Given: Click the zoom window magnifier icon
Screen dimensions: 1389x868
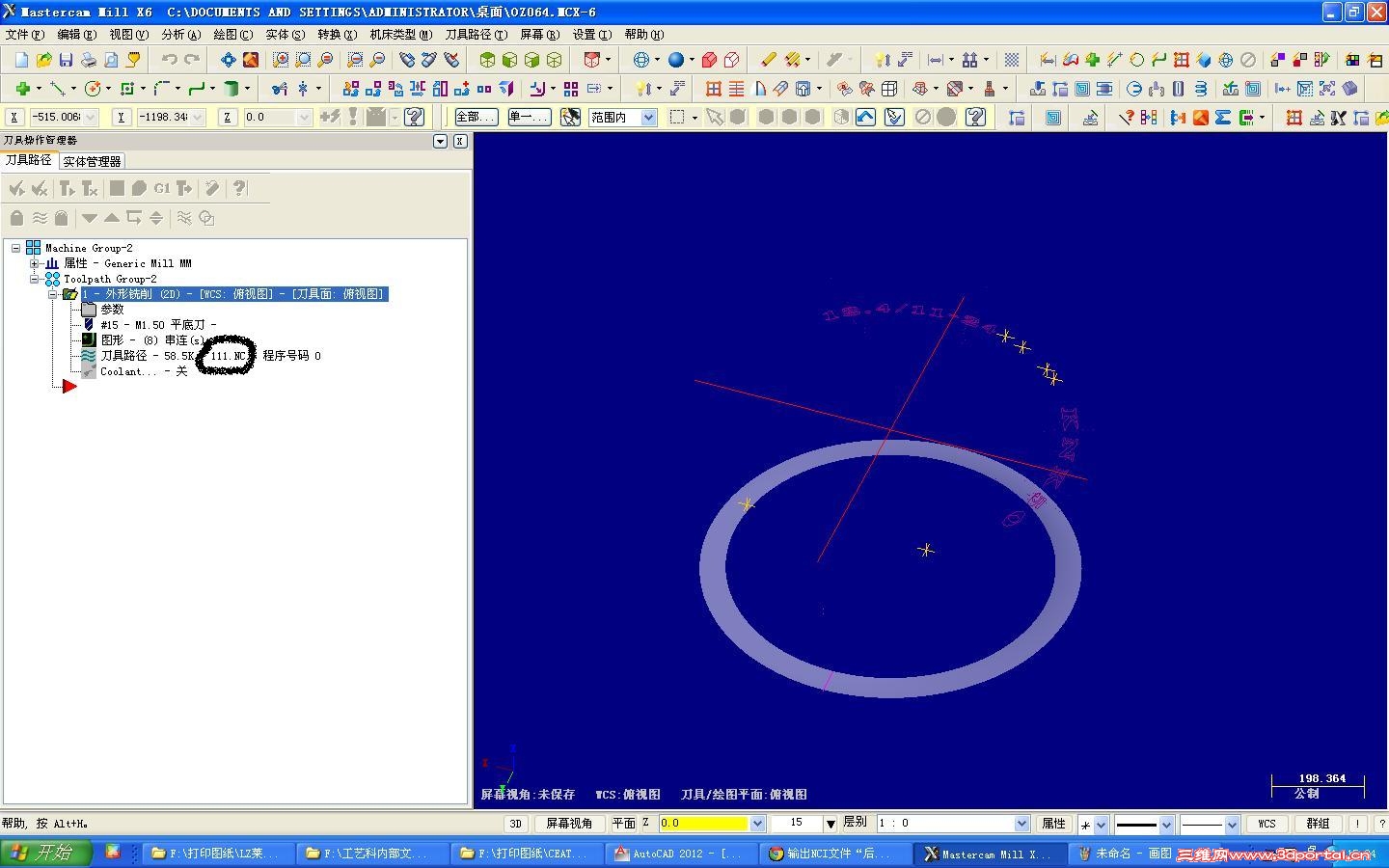Looking at the screenshot, I should 281,60.
